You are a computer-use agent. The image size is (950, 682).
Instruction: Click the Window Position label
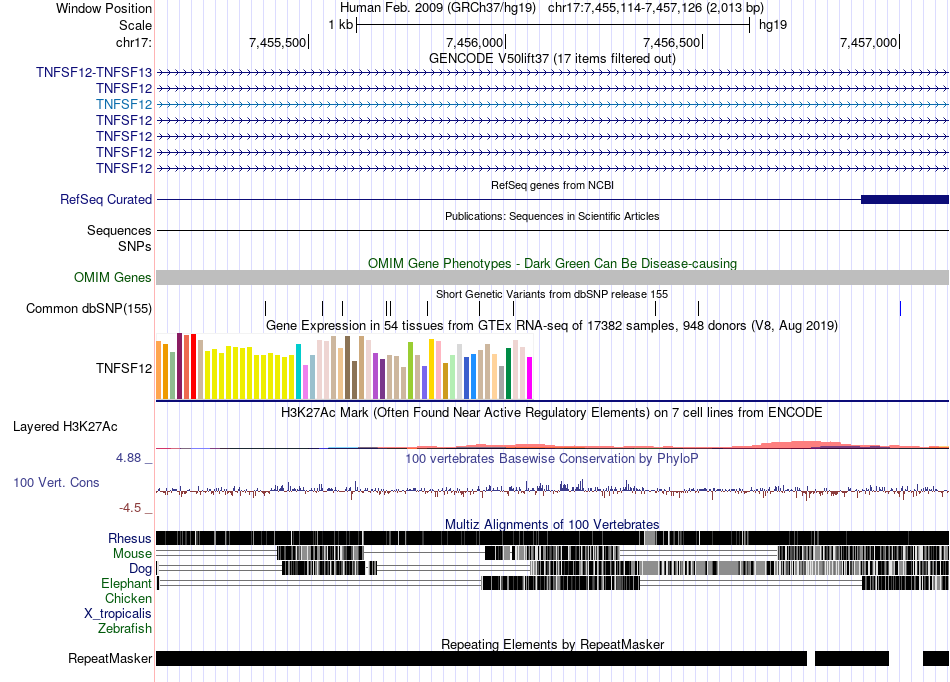pos(104,8)
